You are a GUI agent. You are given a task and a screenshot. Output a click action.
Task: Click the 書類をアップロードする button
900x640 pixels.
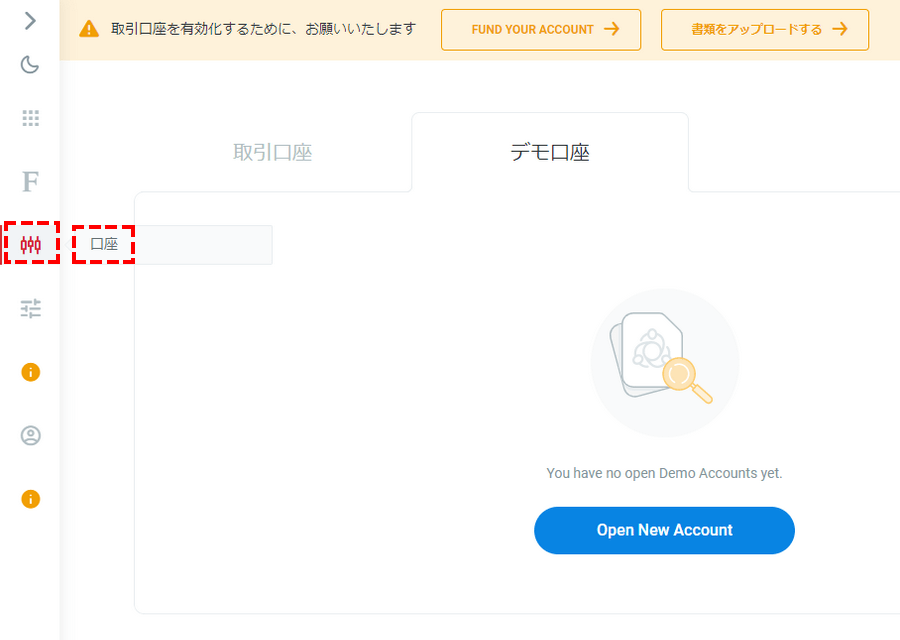(x=765, y=29)
